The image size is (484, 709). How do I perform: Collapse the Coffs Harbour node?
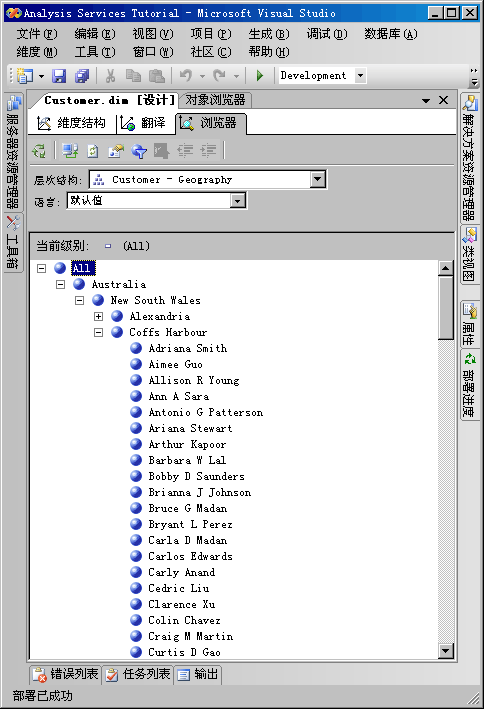pyautogui.click(x=99, y=332)
